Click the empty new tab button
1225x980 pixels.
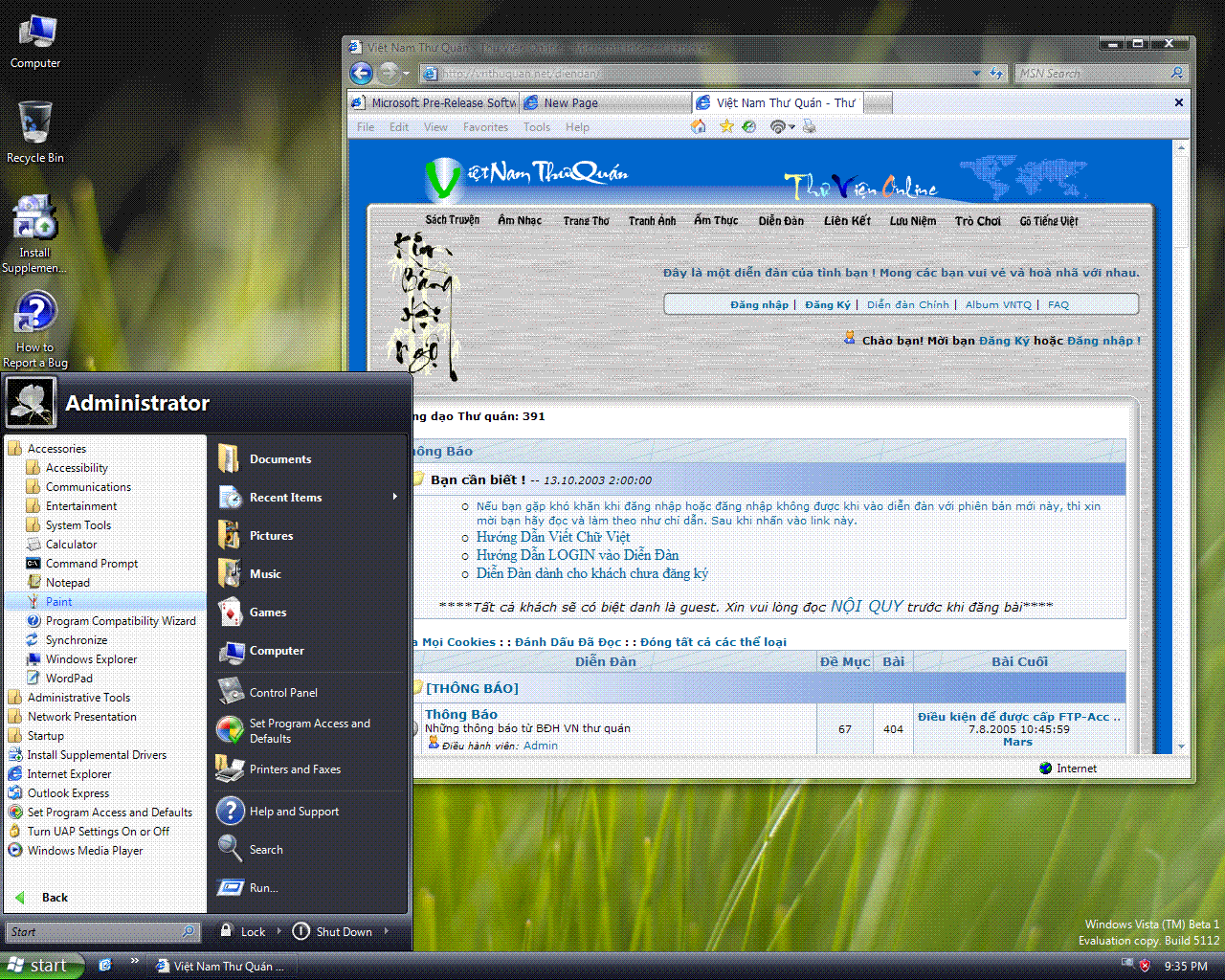pyautogui.click(x=879, y=102)
